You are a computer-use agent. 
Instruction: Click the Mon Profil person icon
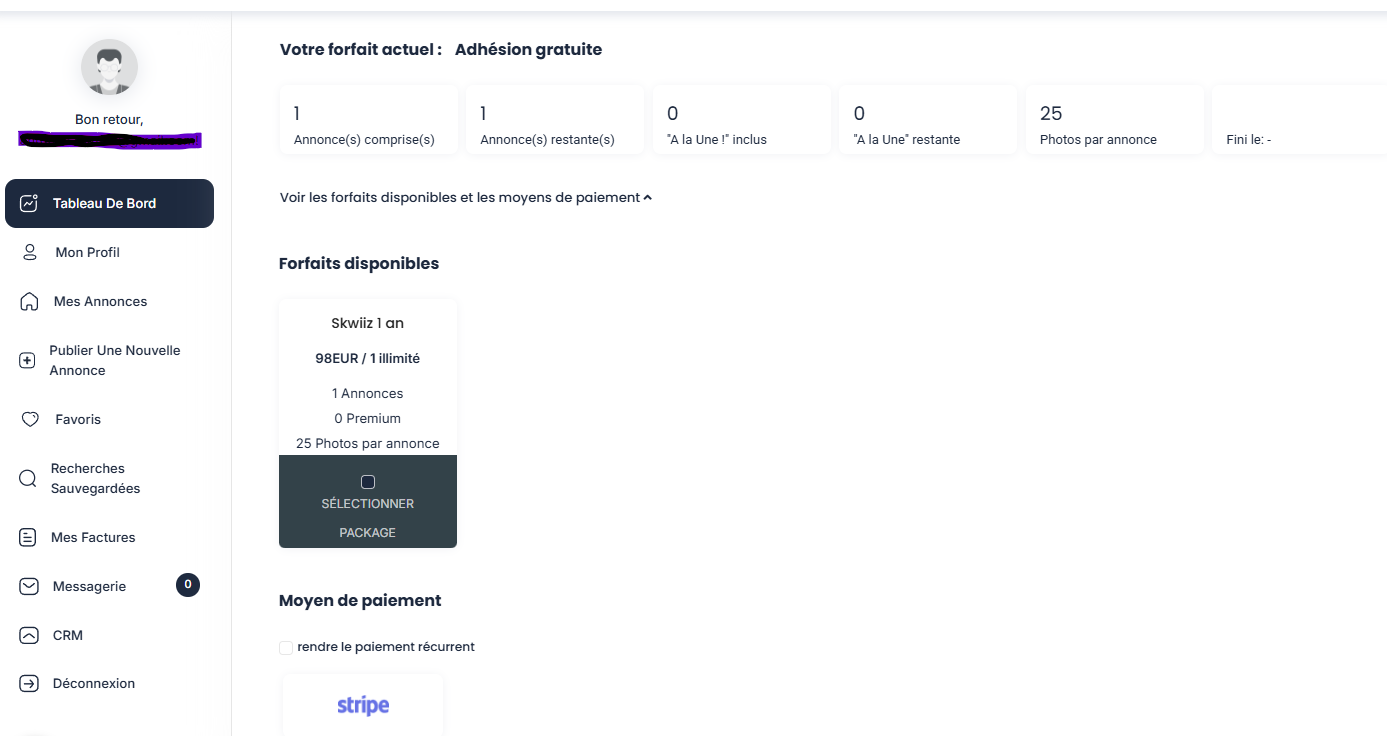(x=29, y=252)
